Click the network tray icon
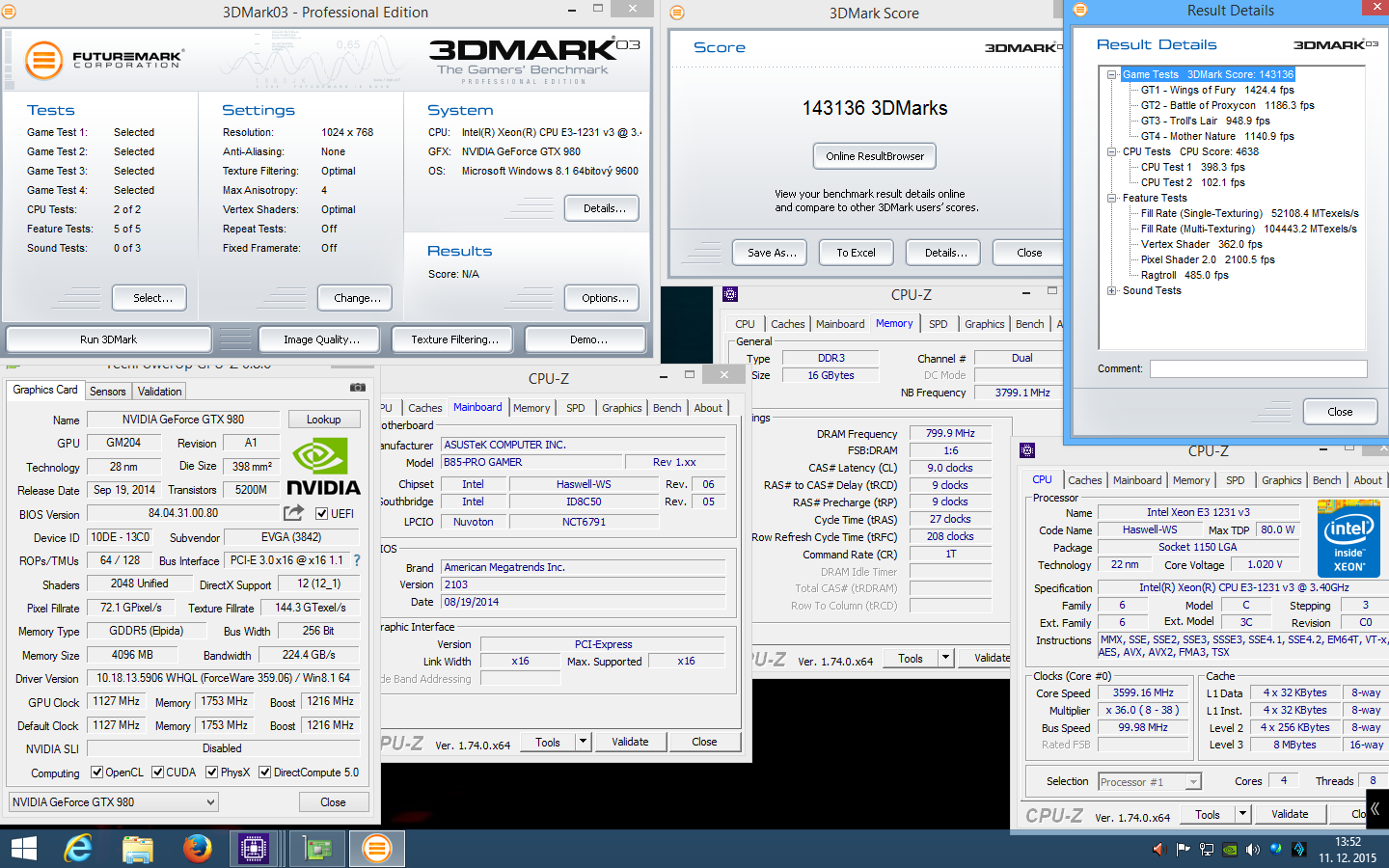Screen dimensions: 1389x868 (1207, 850)
